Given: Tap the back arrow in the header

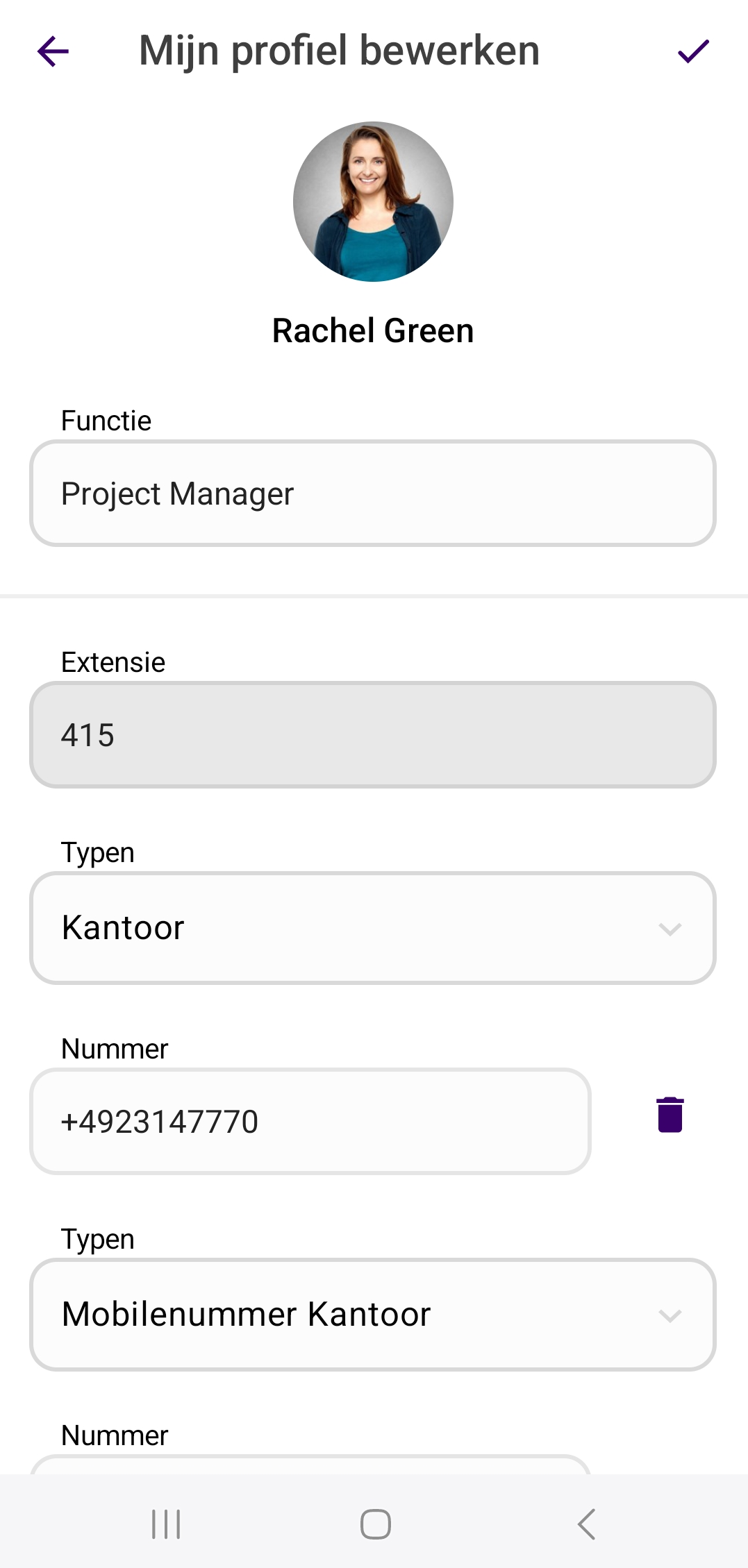Looking at the screenshot, I should (x=53, y=51).
